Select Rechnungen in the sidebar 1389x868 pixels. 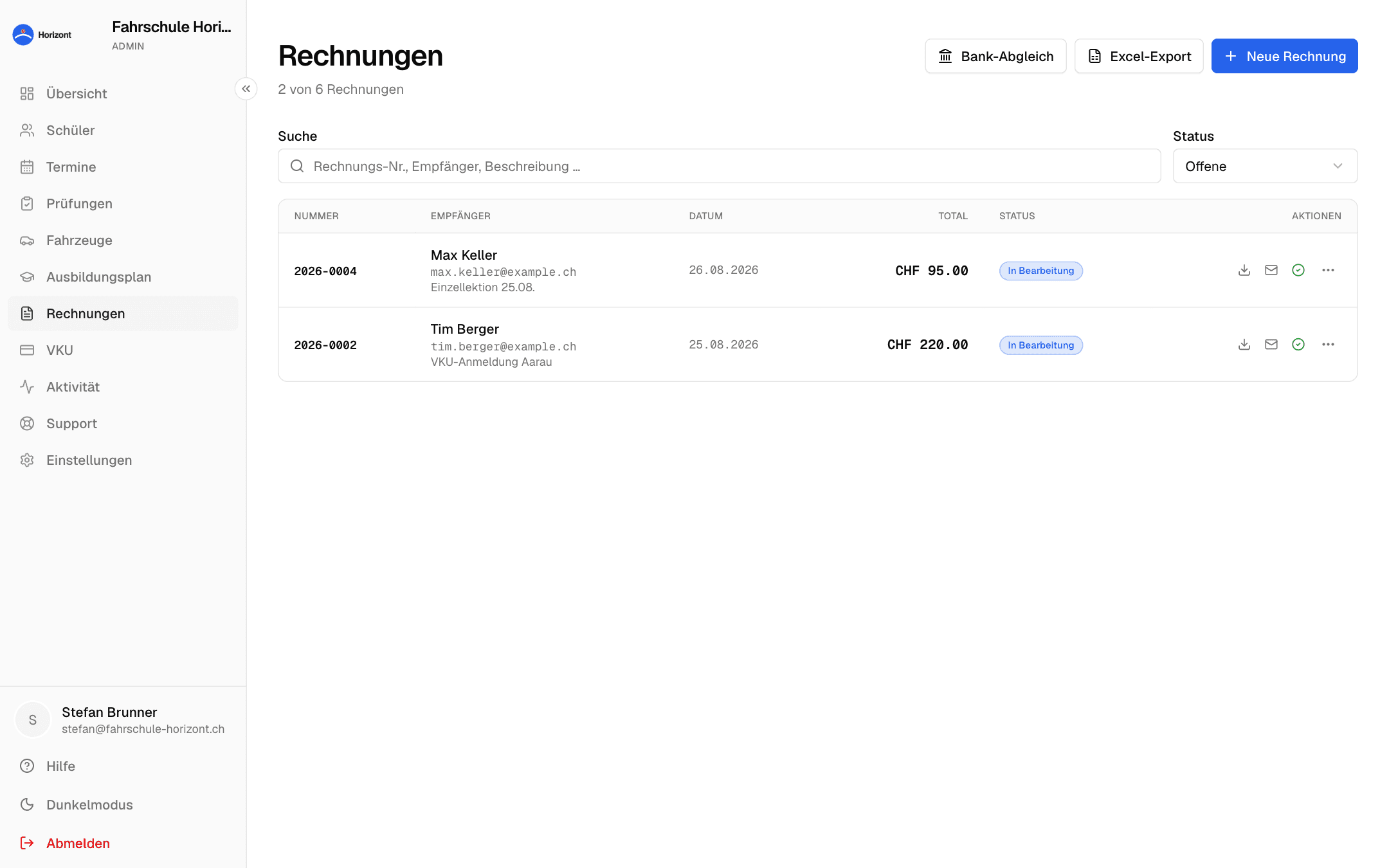123,314
